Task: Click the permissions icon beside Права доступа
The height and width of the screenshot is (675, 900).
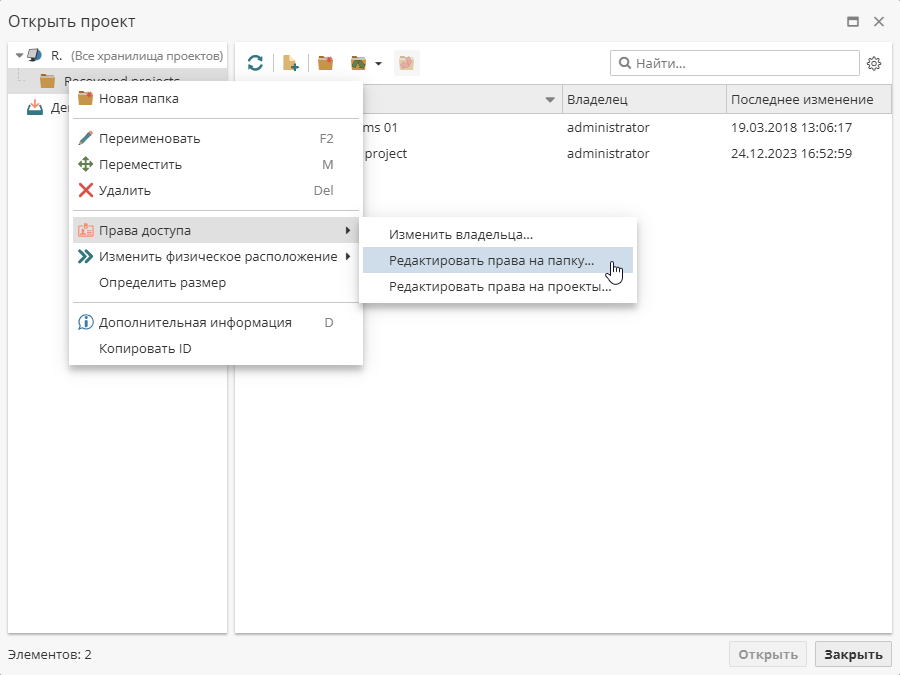Action: coord(85,229)
